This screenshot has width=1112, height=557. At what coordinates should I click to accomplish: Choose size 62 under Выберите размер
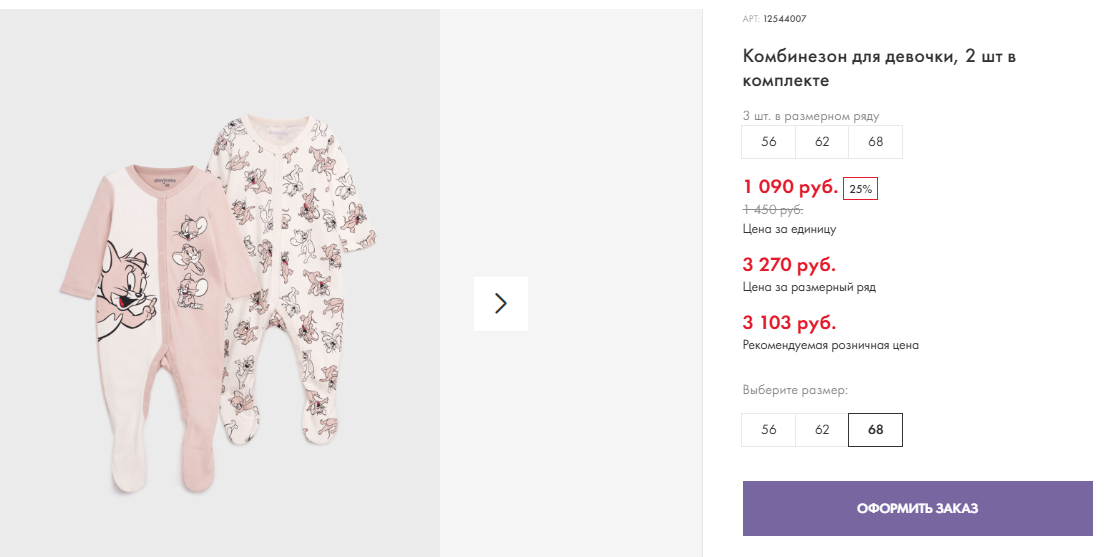click(x=822, y=430)
